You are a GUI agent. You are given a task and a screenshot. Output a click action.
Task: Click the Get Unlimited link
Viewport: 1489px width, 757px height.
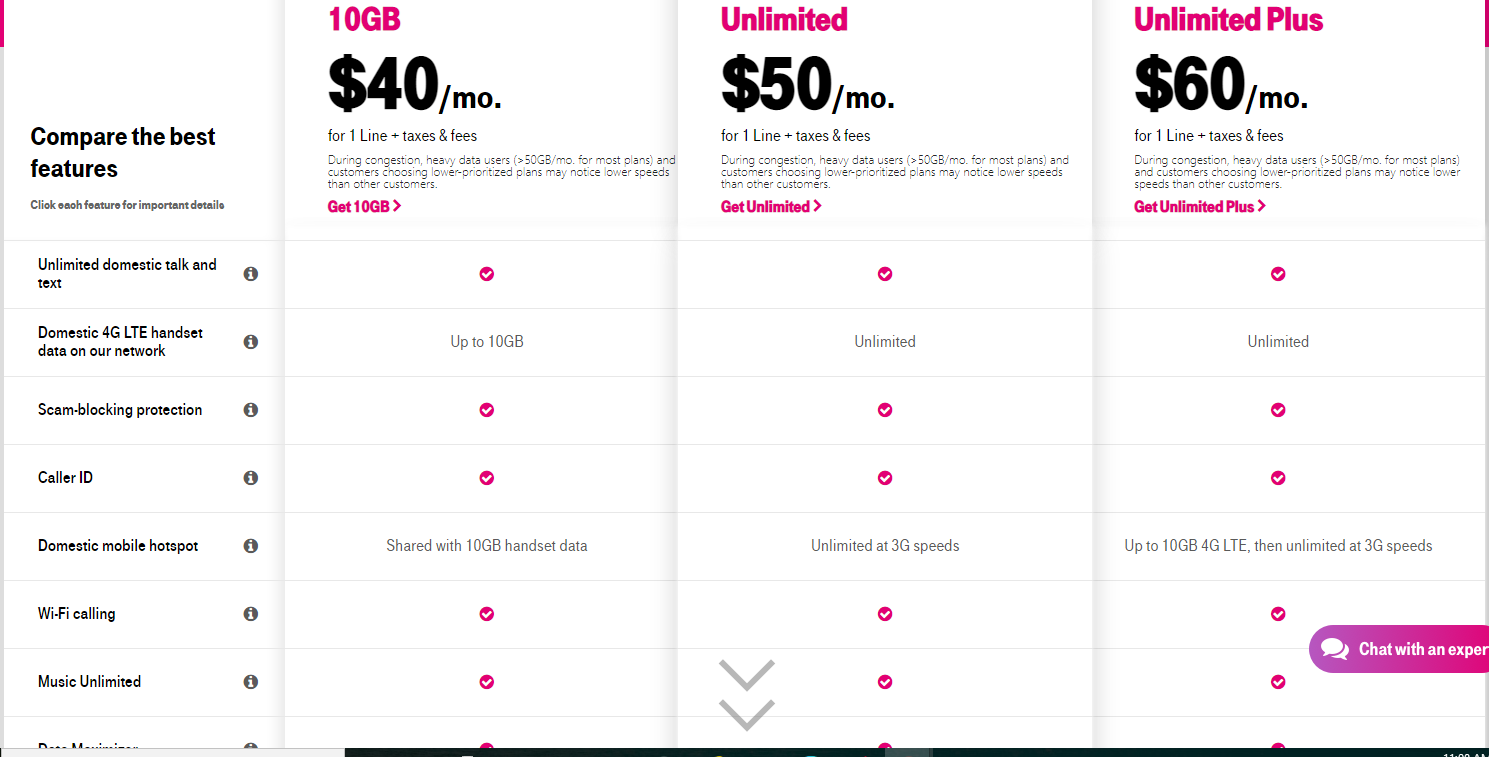click(x=771, y=206)
